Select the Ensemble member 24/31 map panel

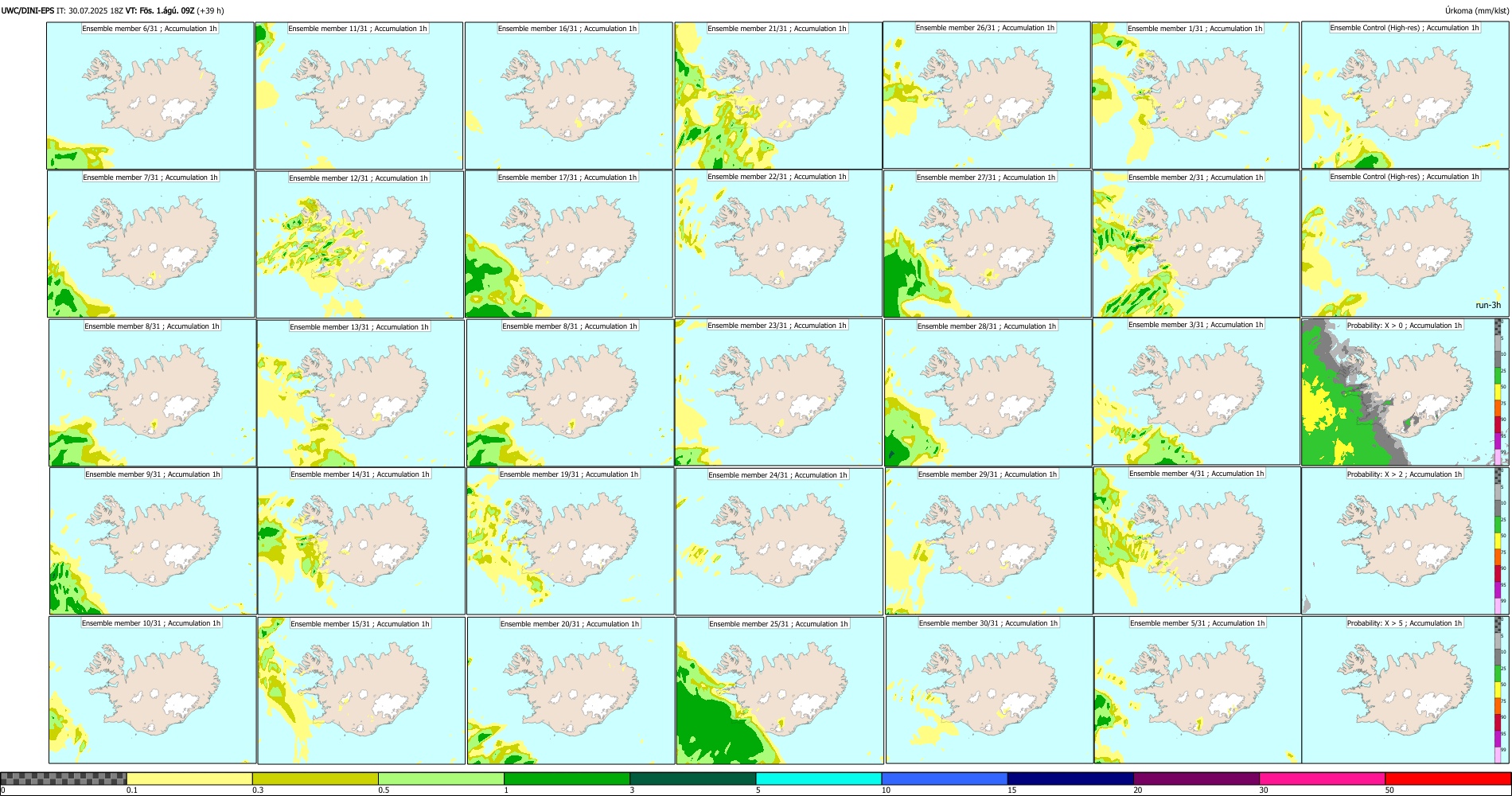pos(779,542)
